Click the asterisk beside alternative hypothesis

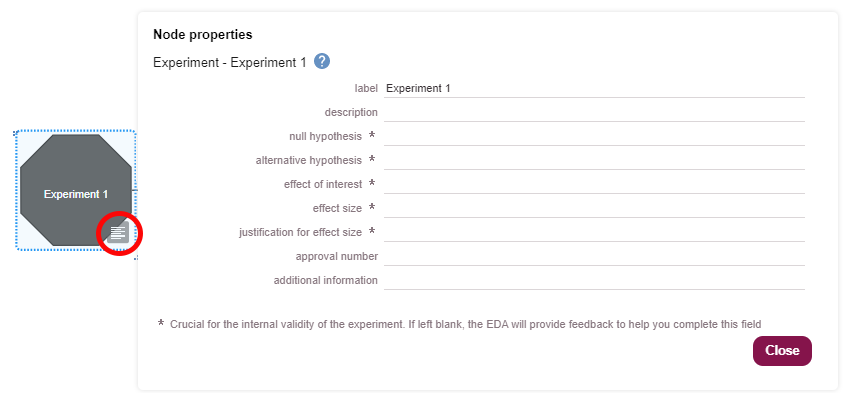point(372,159)
